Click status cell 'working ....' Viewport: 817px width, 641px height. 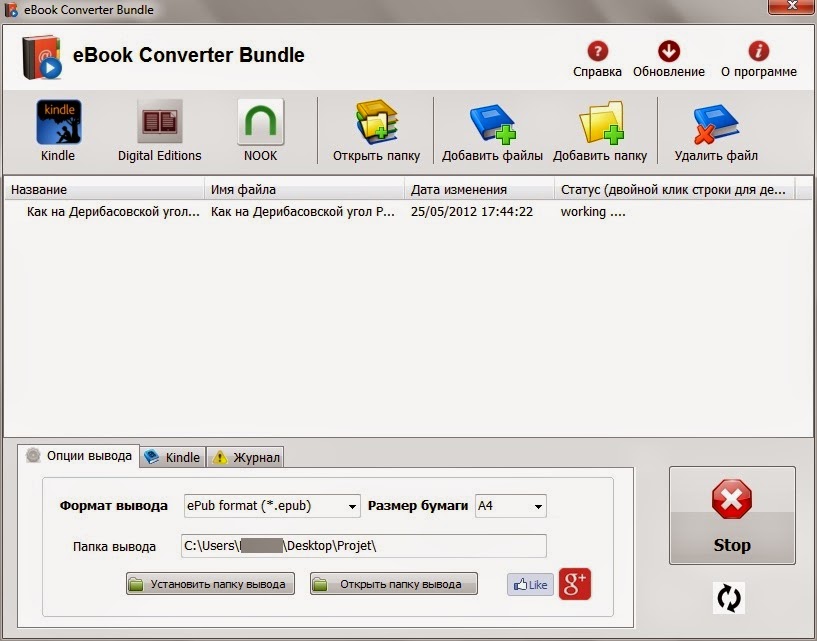pyautogui.click(x=593, y=212)
